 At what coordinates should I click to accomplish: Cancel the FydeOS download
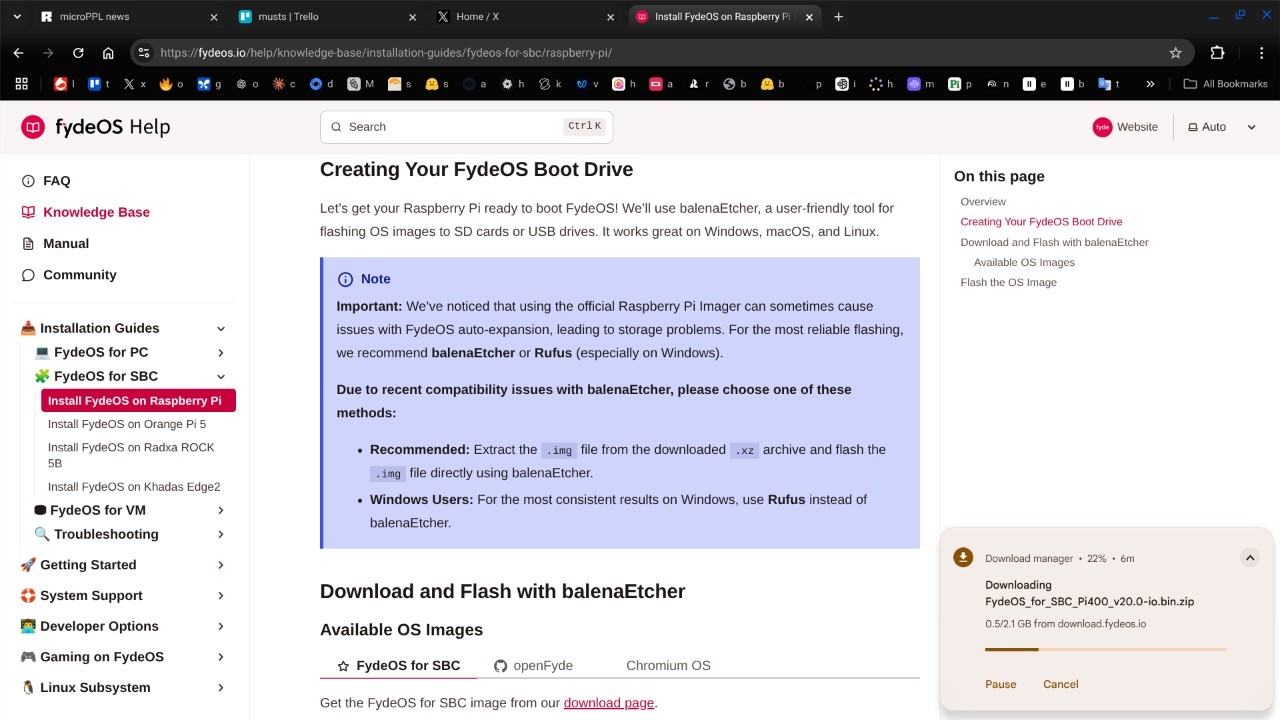point(1060,684)
